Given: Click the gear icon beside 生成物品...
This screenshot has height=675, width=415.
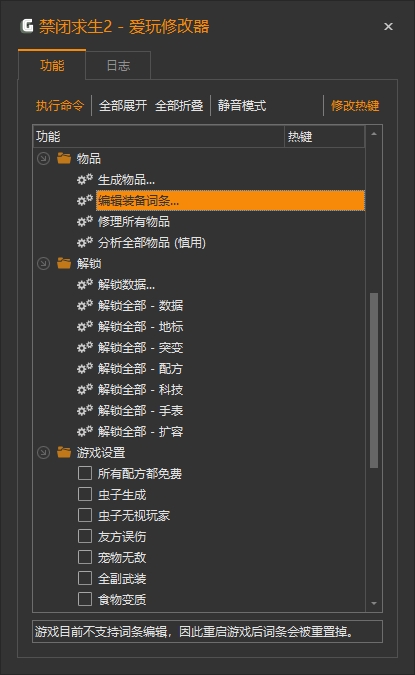Looking at the screenshot, I should 85,179.
